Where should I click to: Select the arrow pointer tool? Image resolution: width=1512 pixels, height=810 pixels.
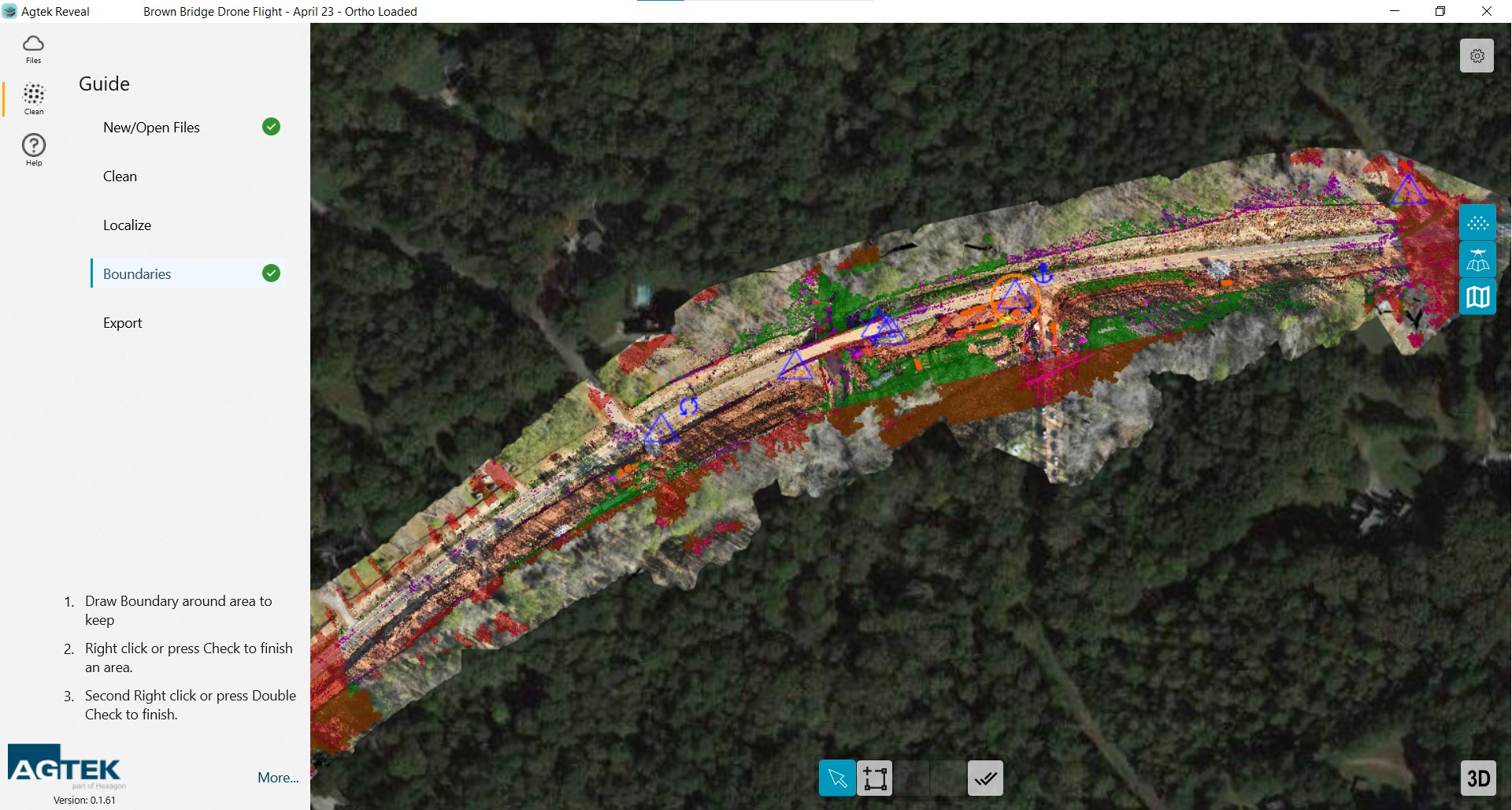click(x=837, y=778)
